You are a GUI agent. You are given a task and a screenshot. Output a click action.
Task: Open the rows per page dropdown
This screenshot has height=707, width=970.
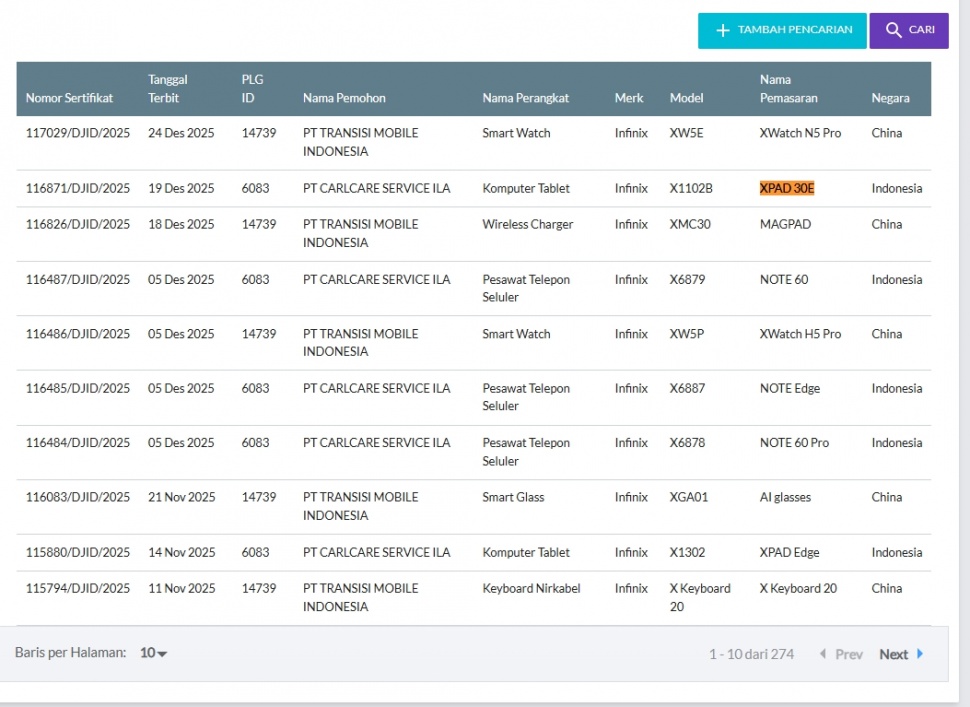coord(154,653)
